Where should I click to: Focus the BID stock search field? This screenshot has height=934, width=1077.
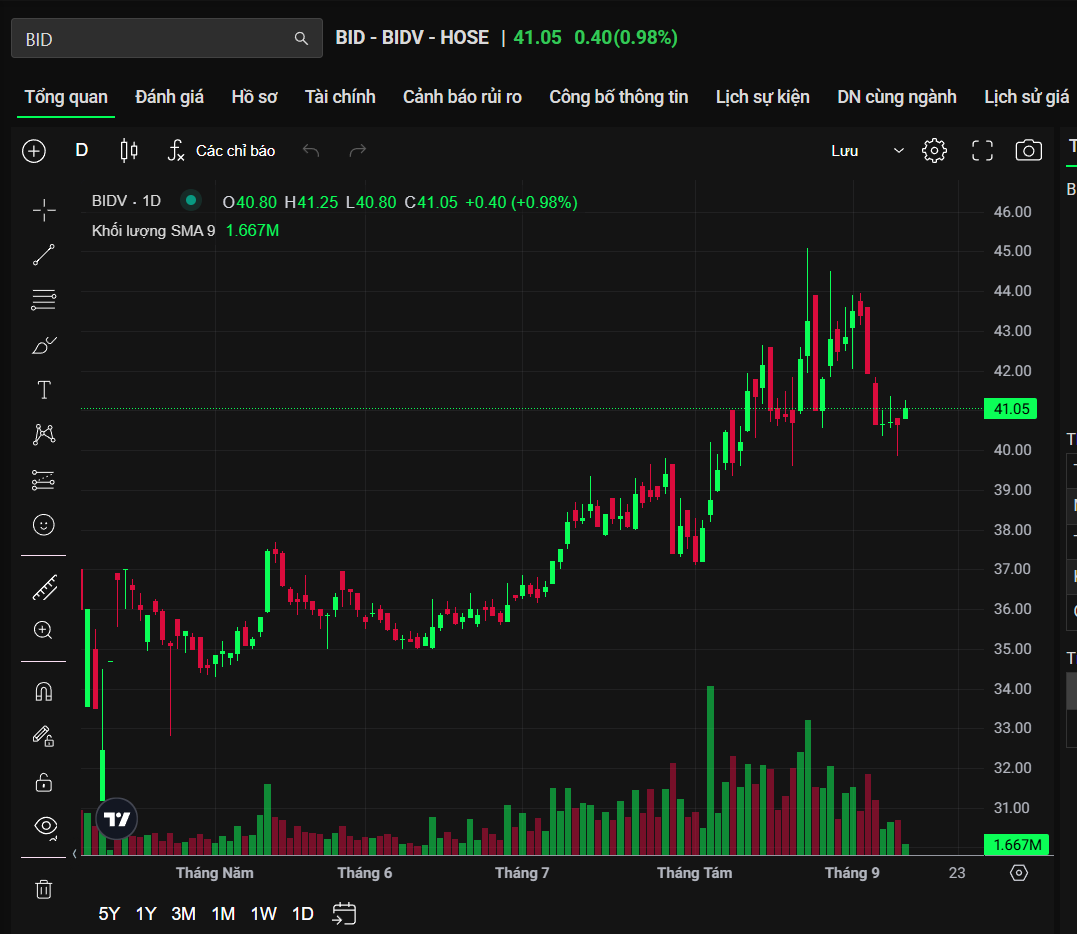tap(167, 38)
